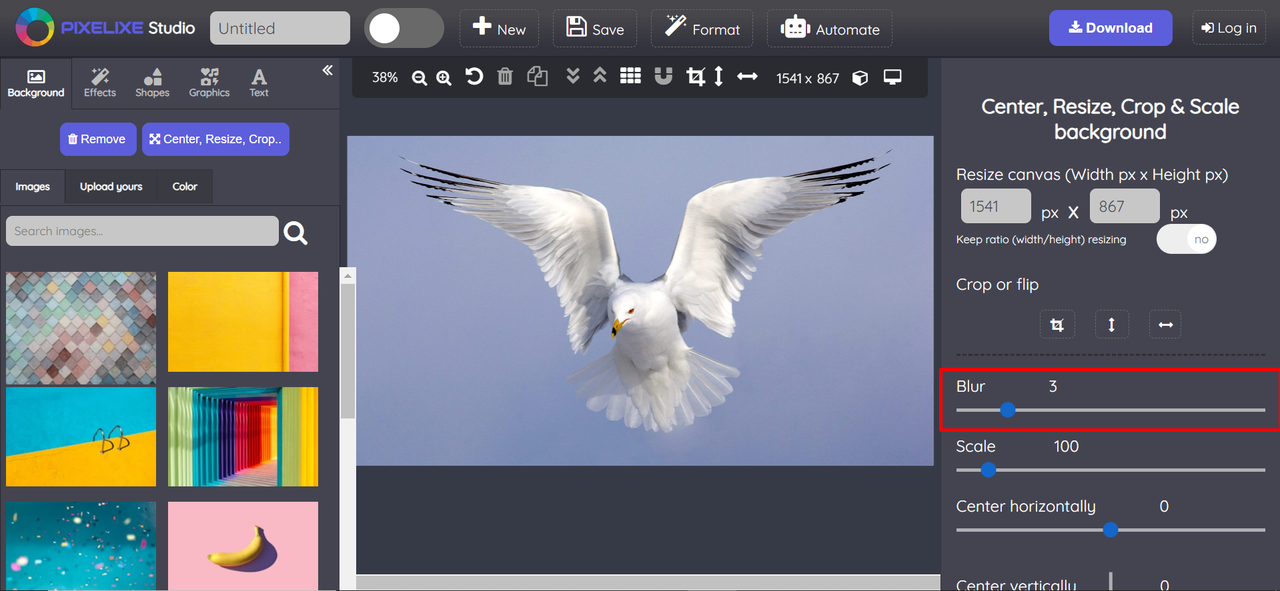Click the Save button
The width and height of the screenshot is (1280, 591).
click(595, 28)
